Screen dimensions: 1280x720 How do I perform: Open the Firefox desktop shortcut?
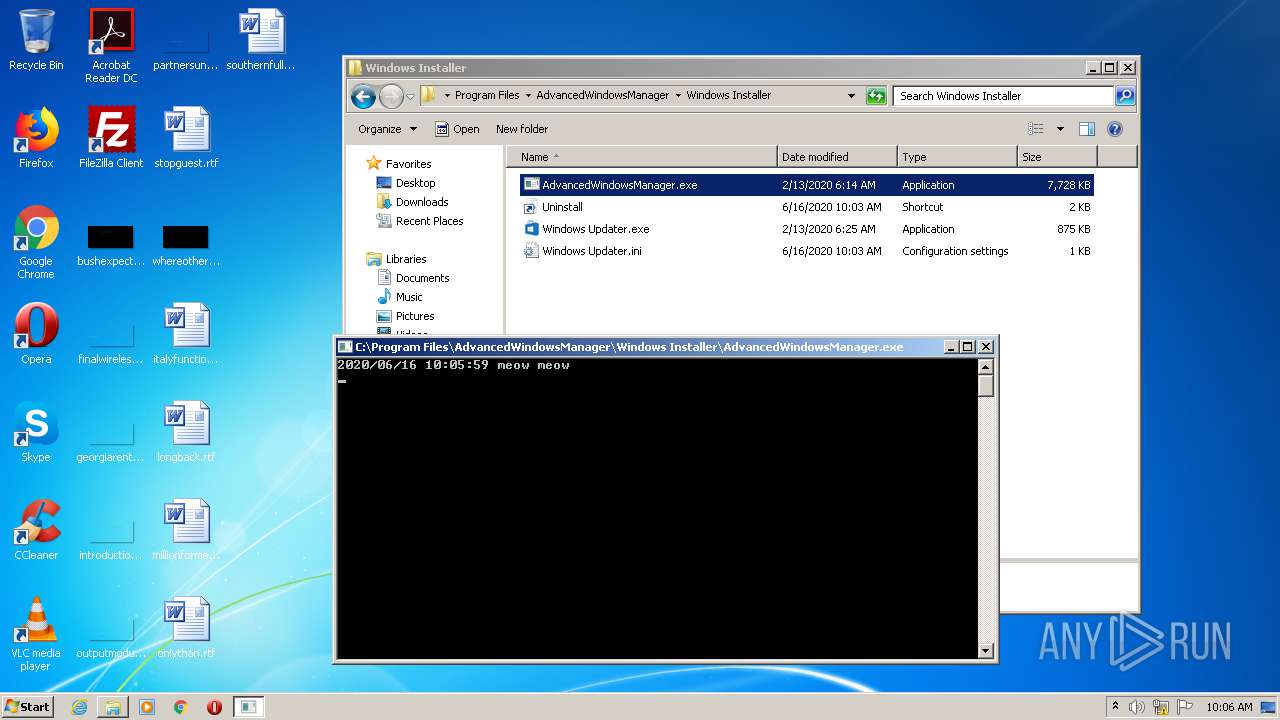pos(36,138)
